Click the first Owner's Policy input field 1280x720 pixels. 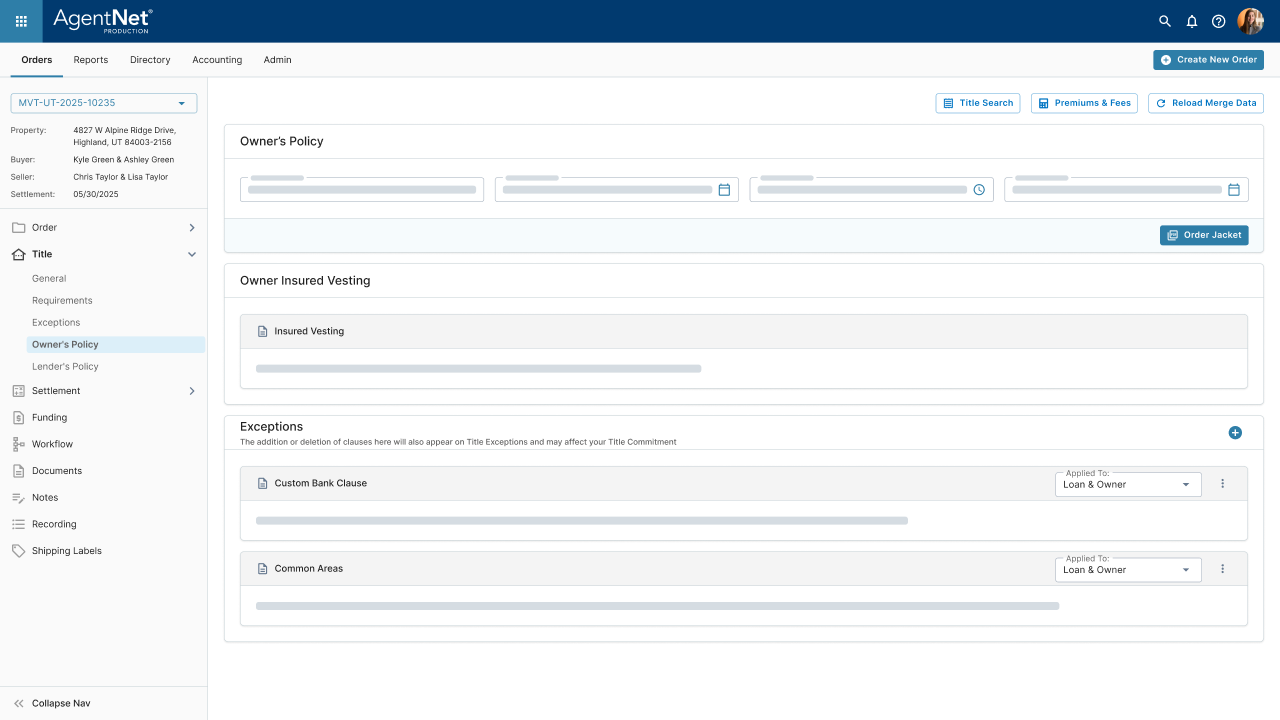[x=362, y=190]
